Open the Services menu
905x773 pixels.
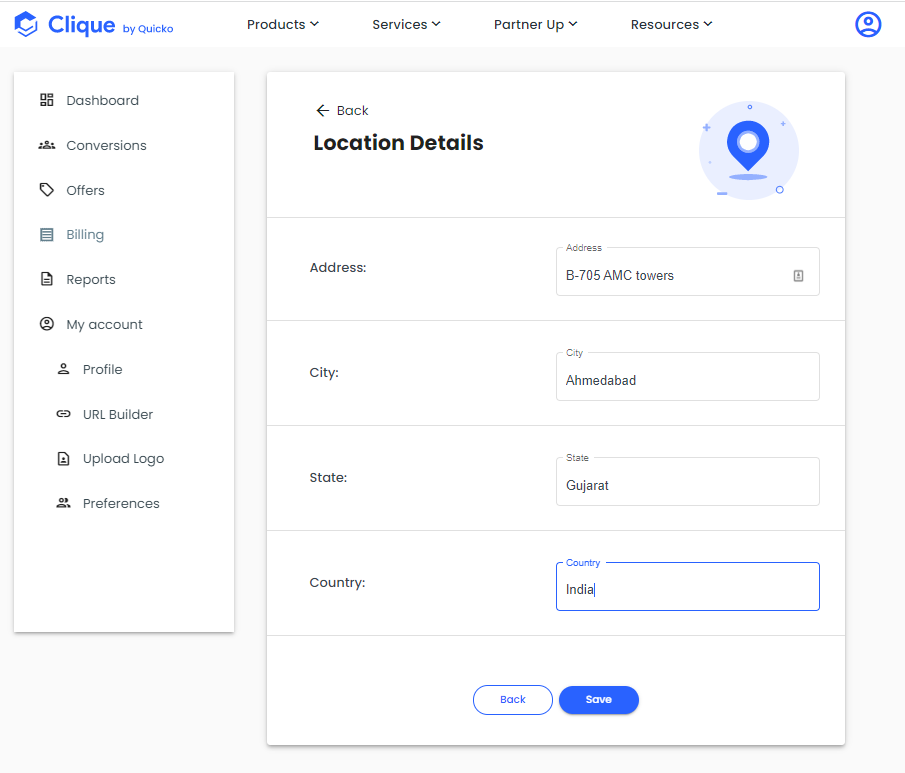point(406,24)
